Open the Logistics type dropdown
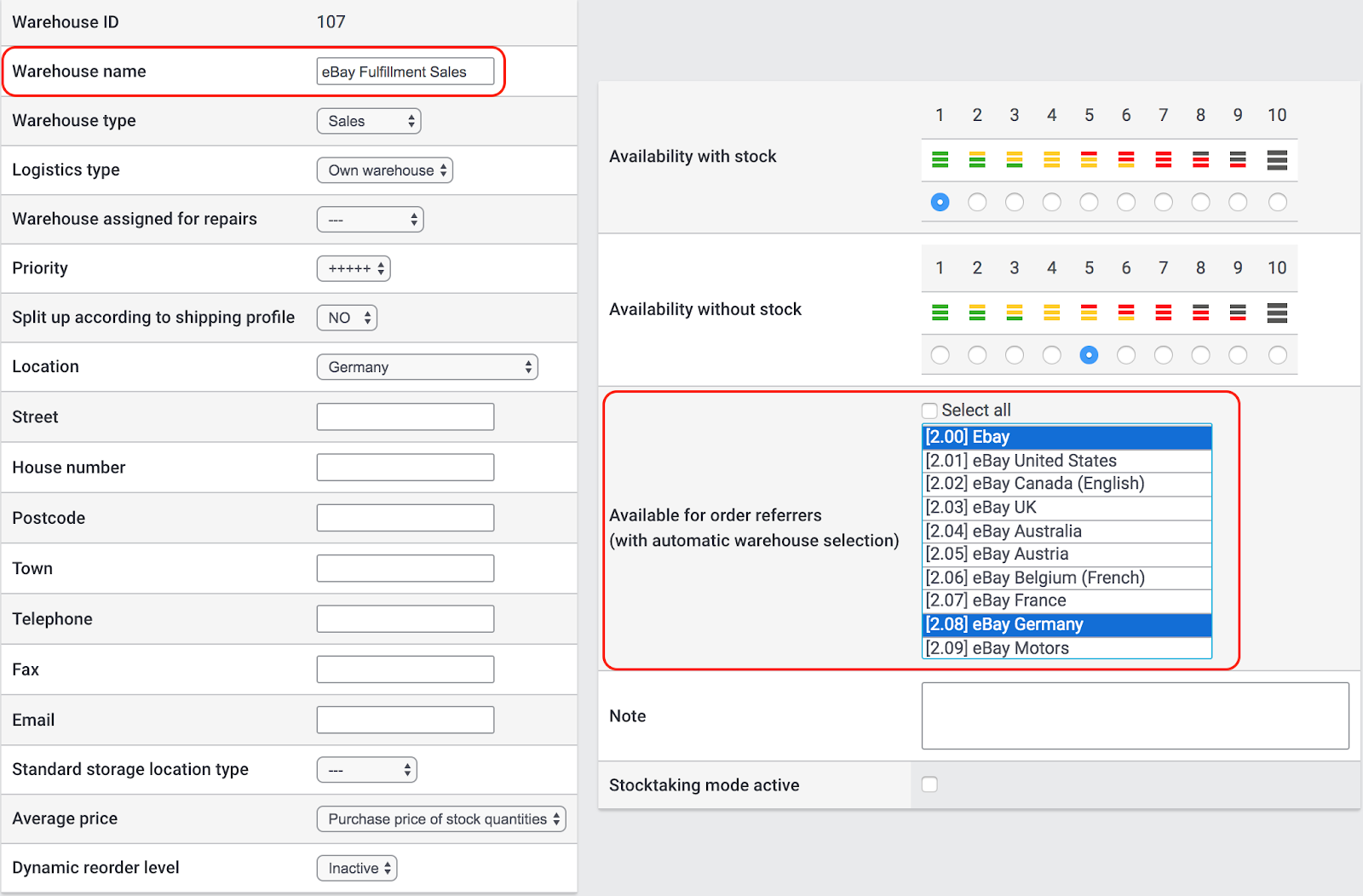 384,170
